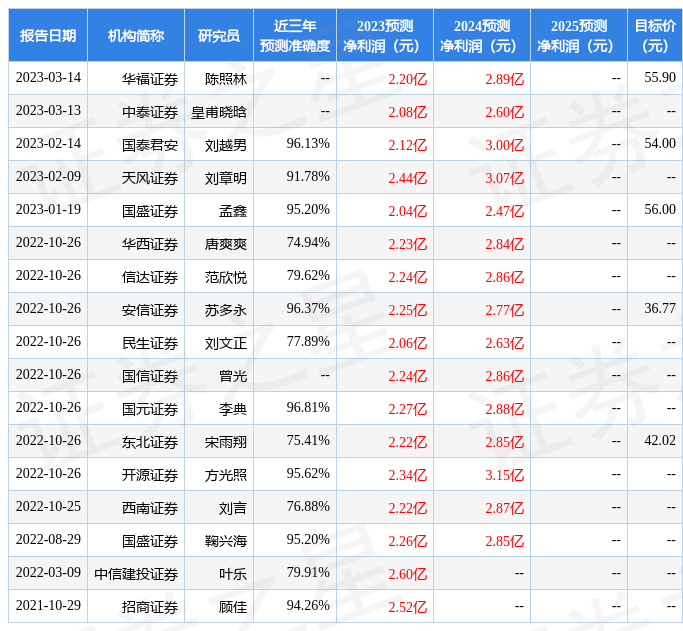Click the 近三年预测准确度 column header
Viewport: 683px width, 631px height.
click(295, 35)
